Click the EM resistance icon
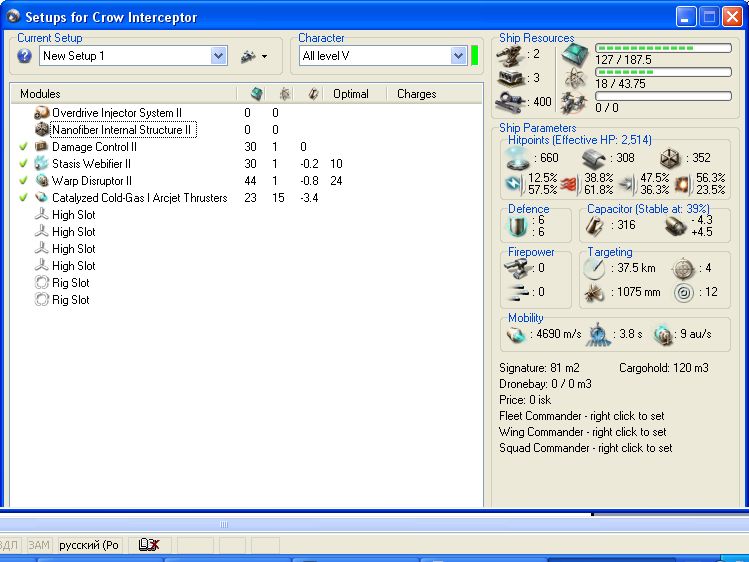The width and height of the screenshot is (749, 562). [x=514, y=184]
